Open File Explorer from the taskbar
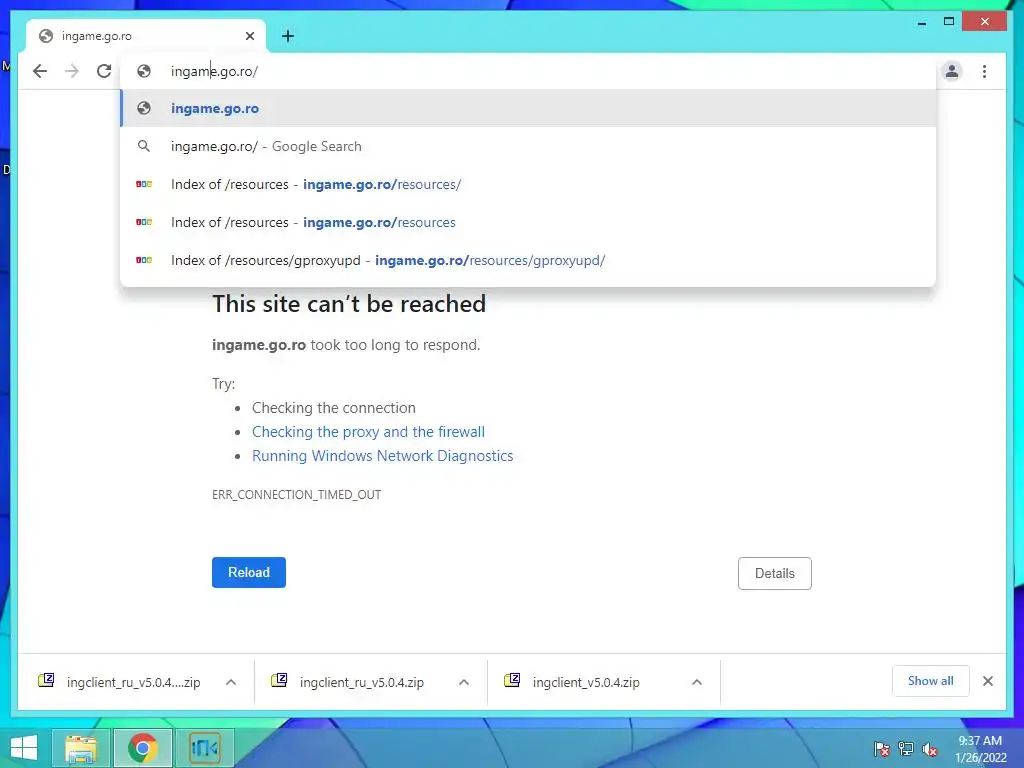1024x768 pixels. click(x=82, y=748)
